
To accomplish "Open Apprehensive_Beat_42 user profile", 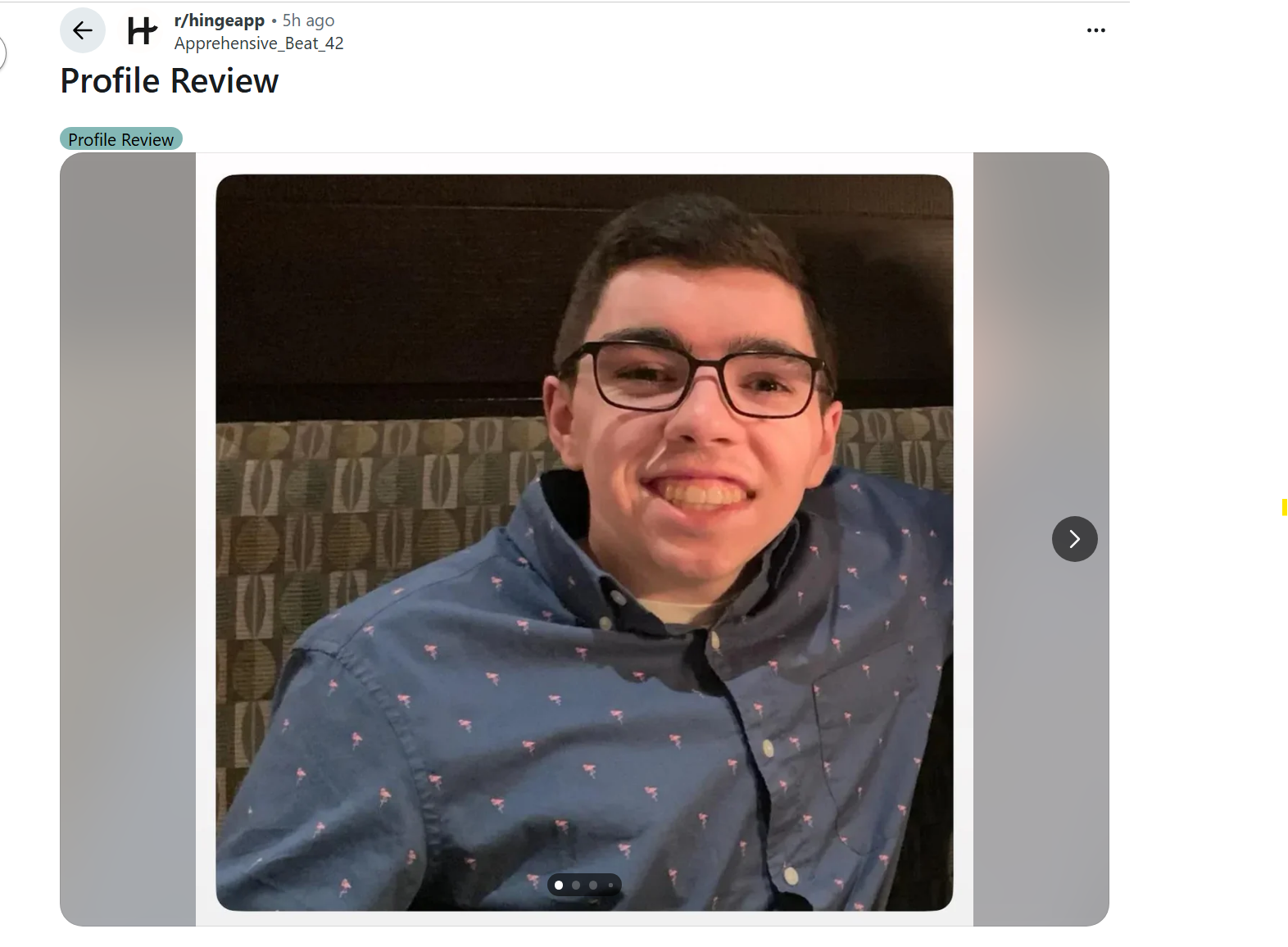I will [259, 43].
